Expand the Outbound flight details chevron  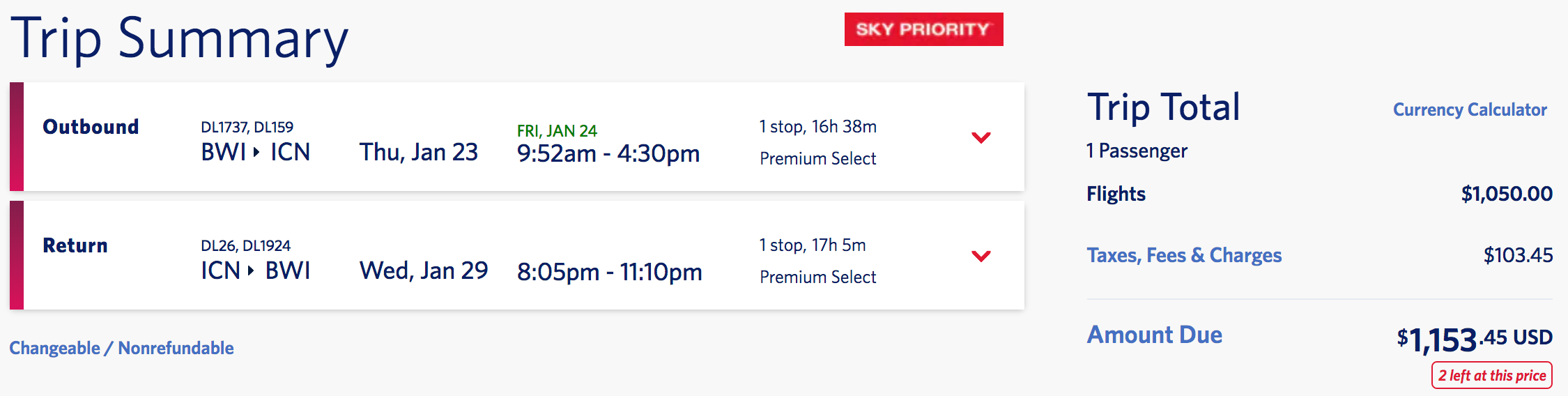[981, 137]
